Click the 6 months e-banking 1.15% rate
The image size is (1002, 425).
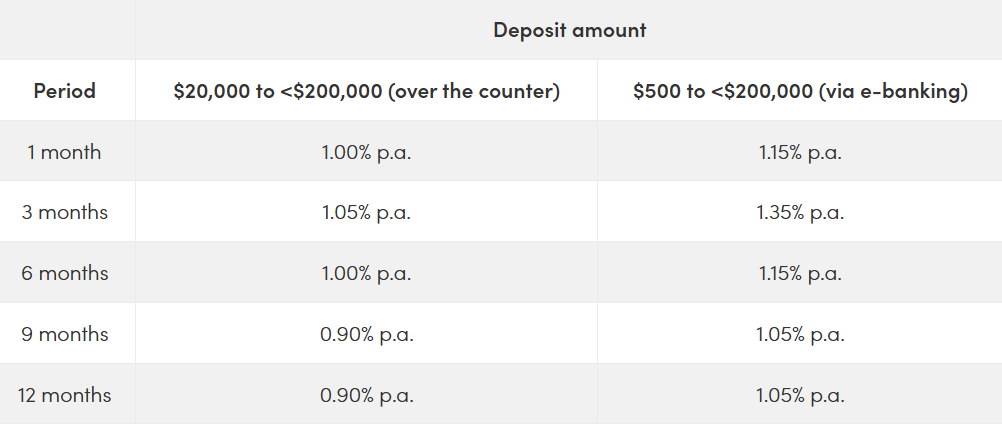pos(800,273)
